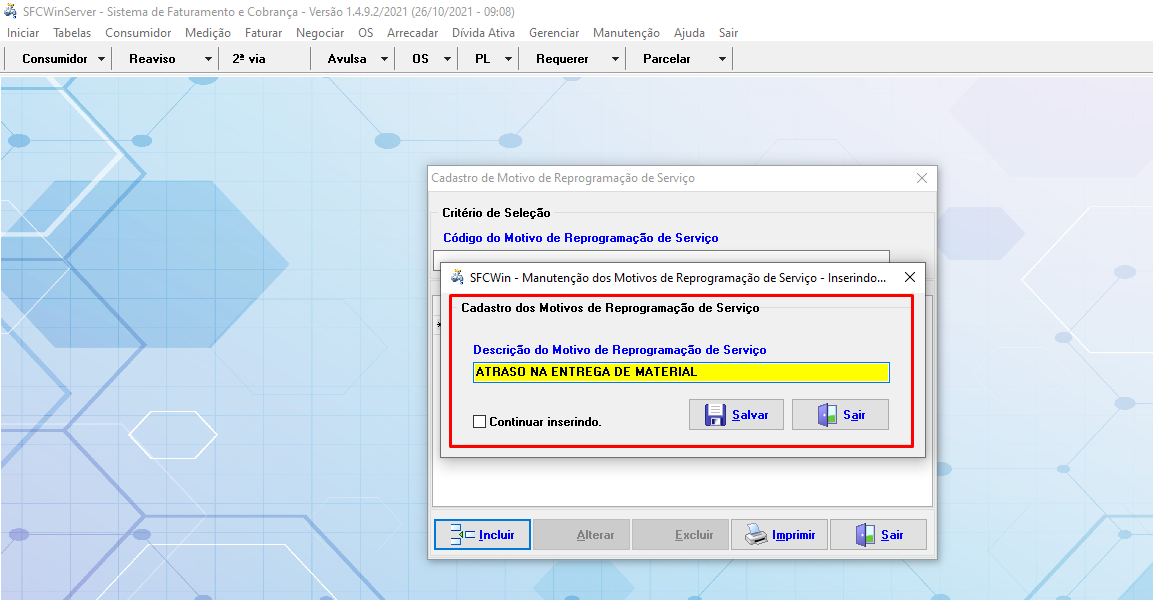Enable the Continuar inserindo checkbox
Screen dimensions: 1153x600
point(479,422)
